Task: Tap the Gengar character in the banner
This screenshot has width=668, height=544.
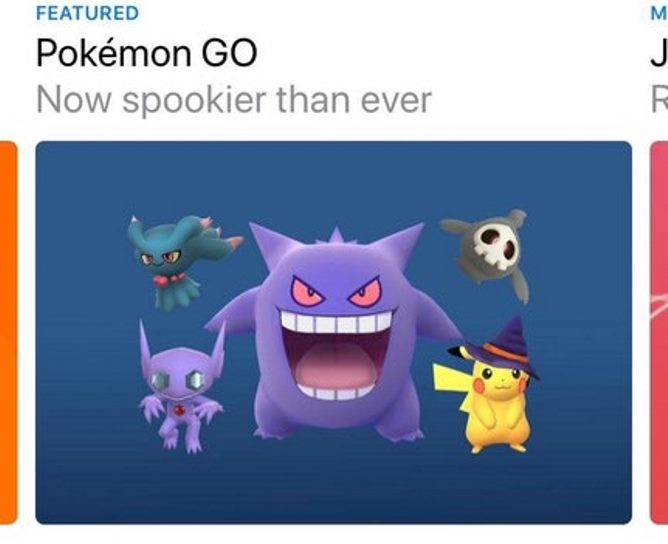Action: click(334, 332)
